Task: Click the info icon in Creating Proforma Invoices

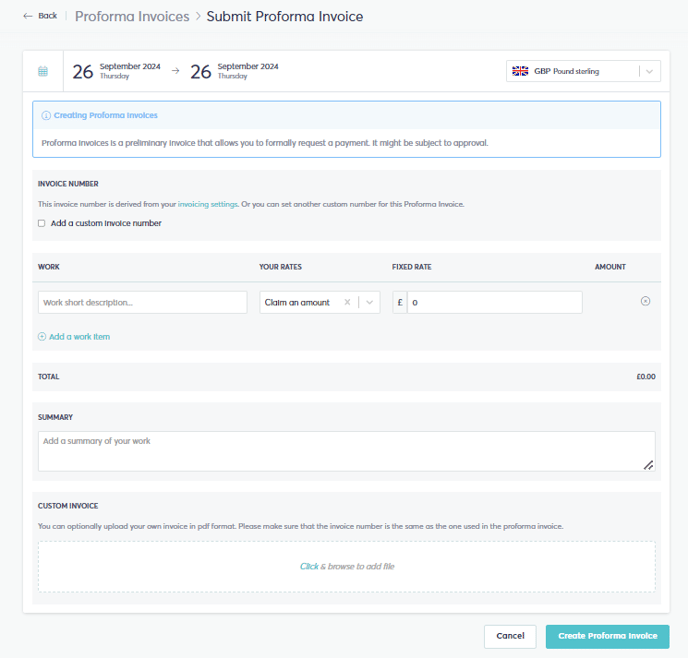Action: click(x=46, y=115)
